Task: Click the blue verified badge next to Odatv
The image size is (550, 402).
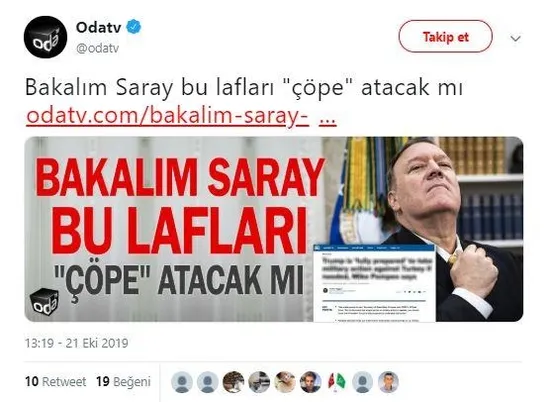Action: tap(134, 27)
